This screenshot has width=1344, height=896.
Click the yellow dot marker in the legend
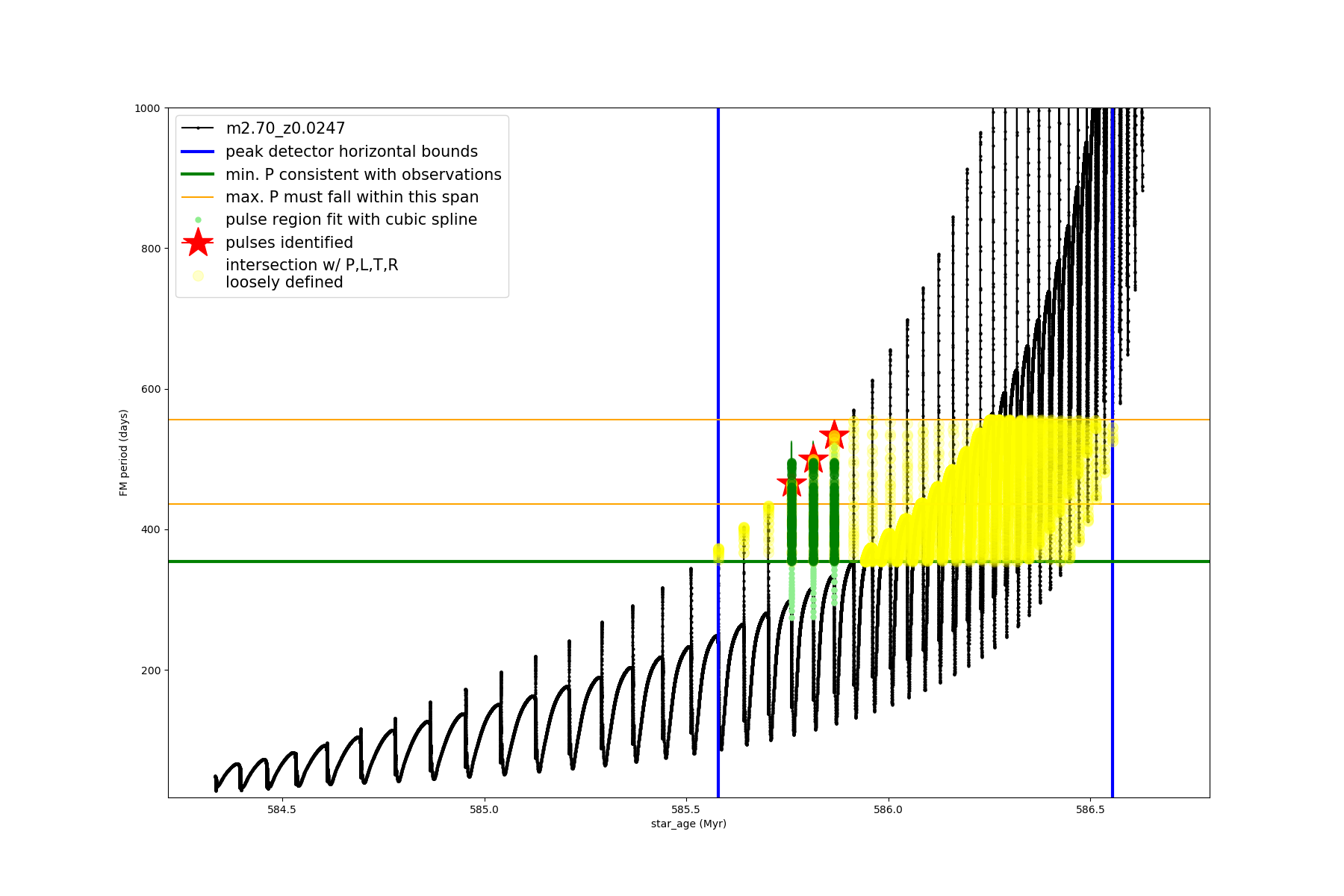point(198,276)
